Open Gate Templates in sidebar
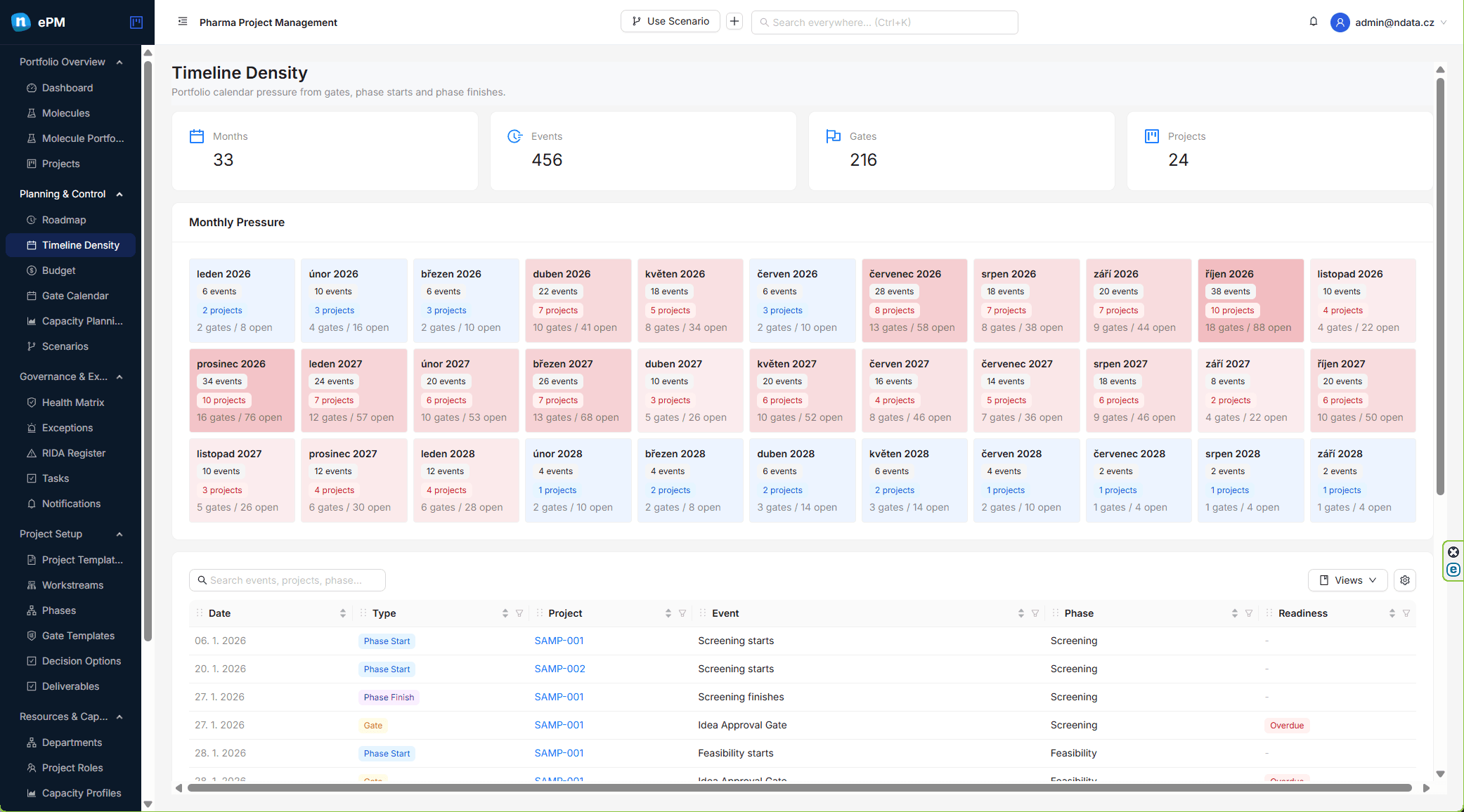The height and width of the screenshot is (812, 1464). coord(70,636)
